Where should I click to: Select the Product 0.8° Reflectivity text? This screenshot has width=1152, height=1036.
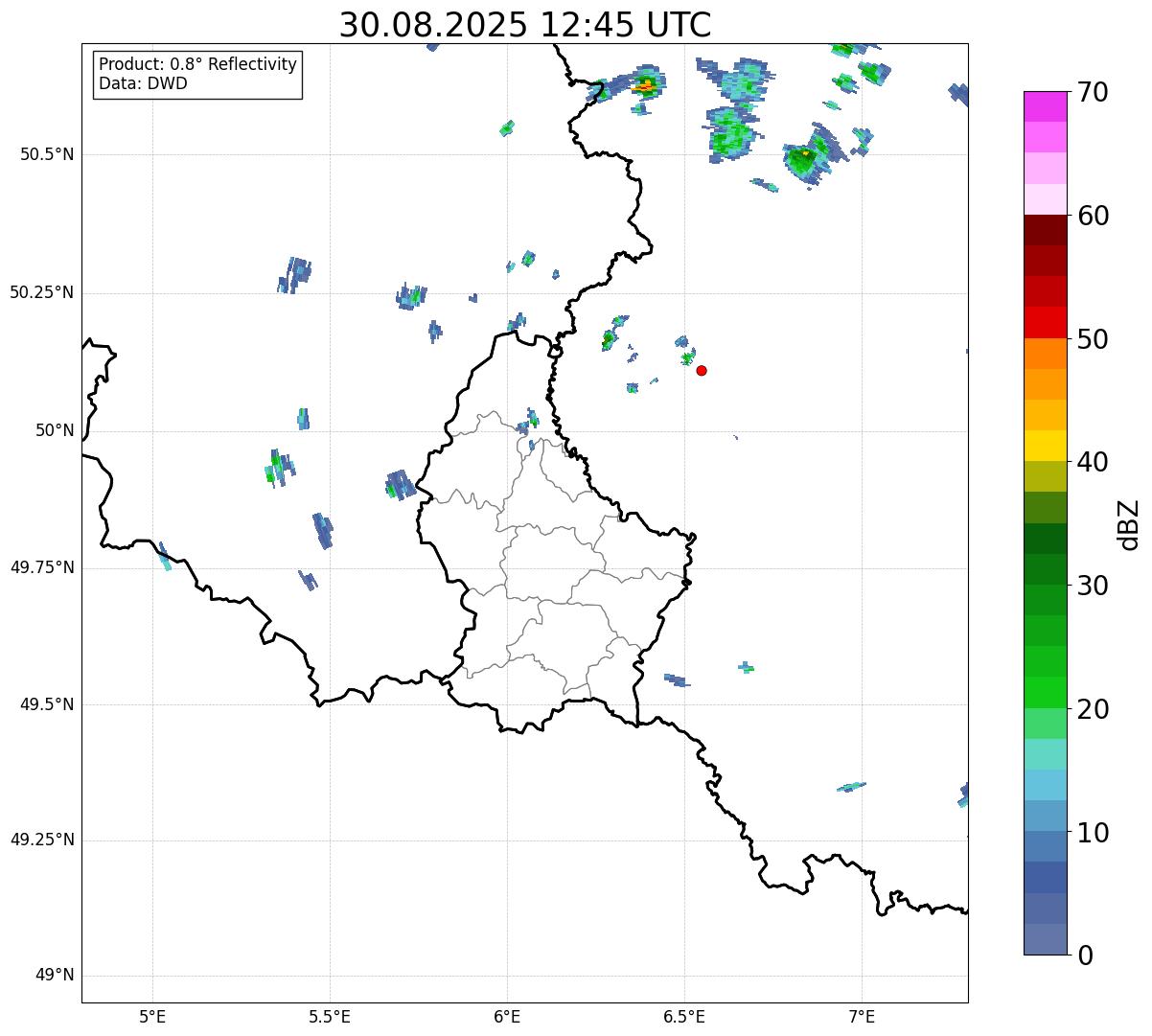point(198,64)
